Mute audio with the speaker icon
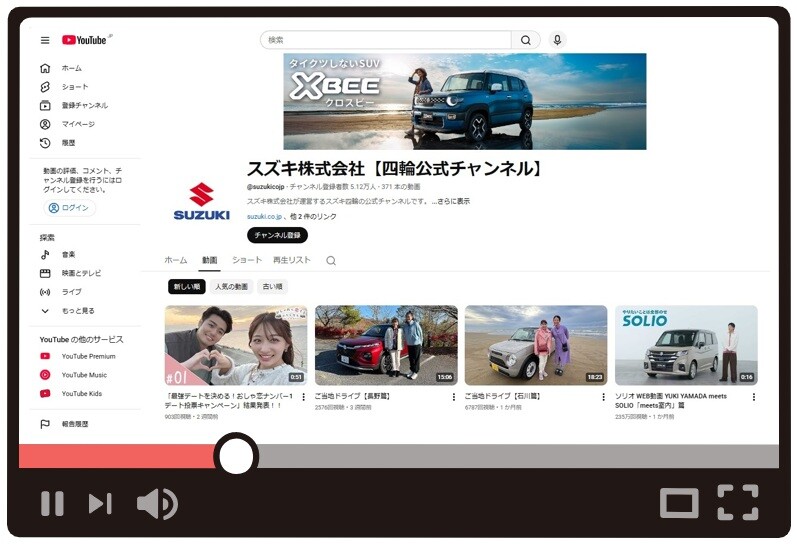Screen dimensions: 797x544 point(157,503)
